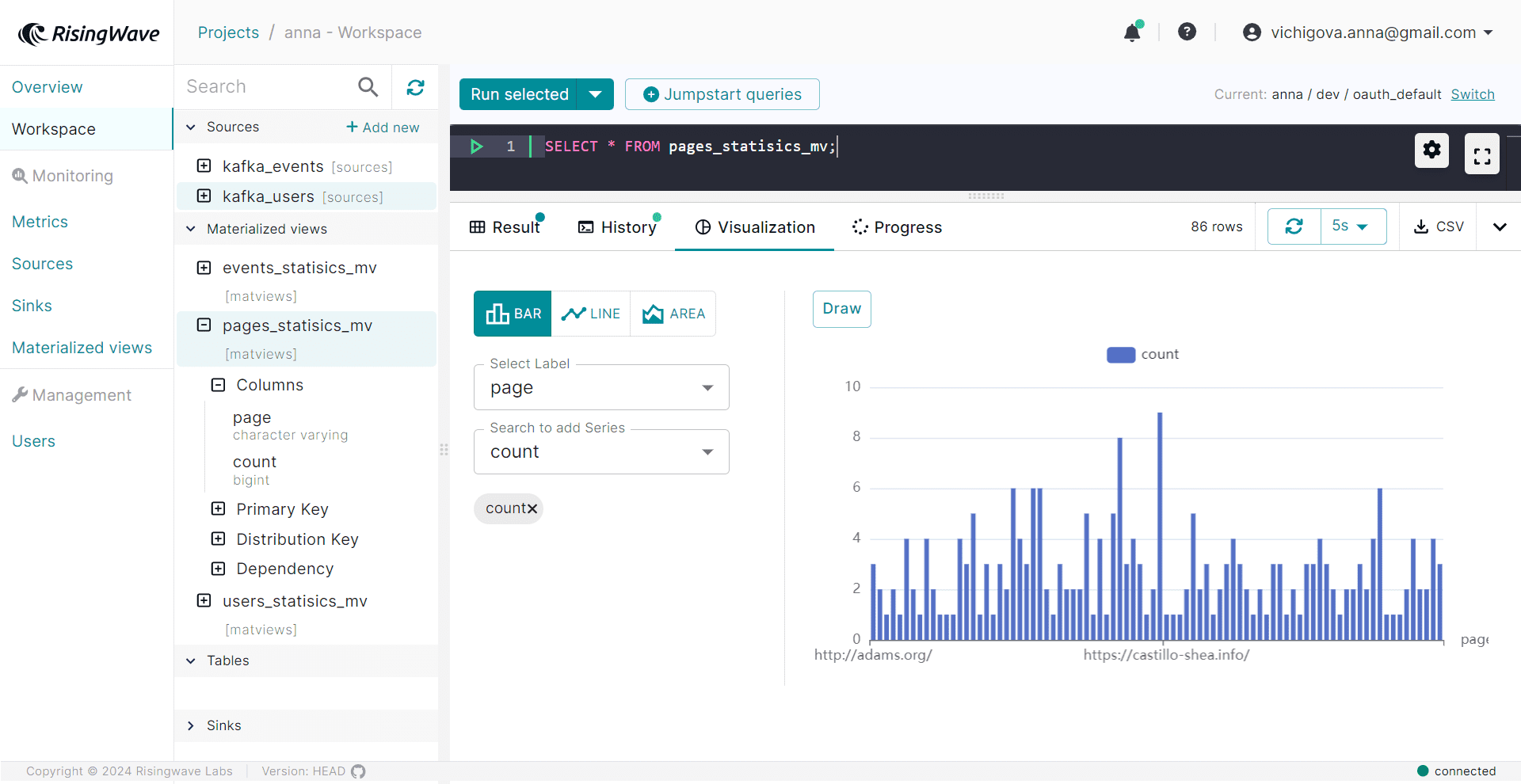The height and width of the screenshot is (784, 1521).
Task: Toggle fullscreen editor mode
Action: [x=1482, y=154]
